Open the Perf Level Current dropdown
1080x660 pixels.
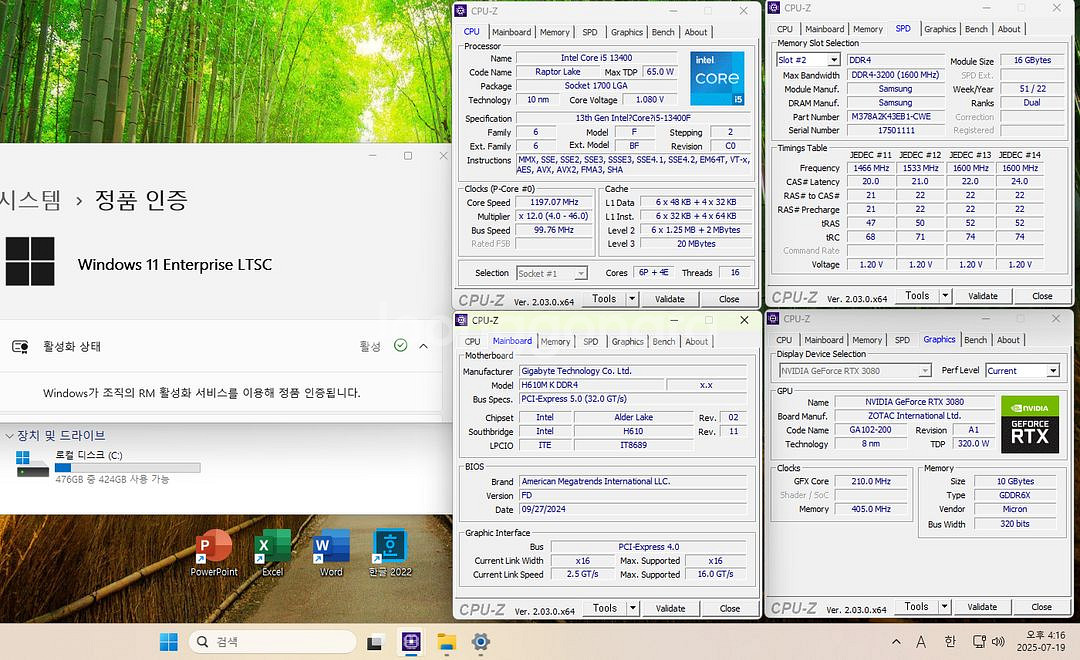1052,371
